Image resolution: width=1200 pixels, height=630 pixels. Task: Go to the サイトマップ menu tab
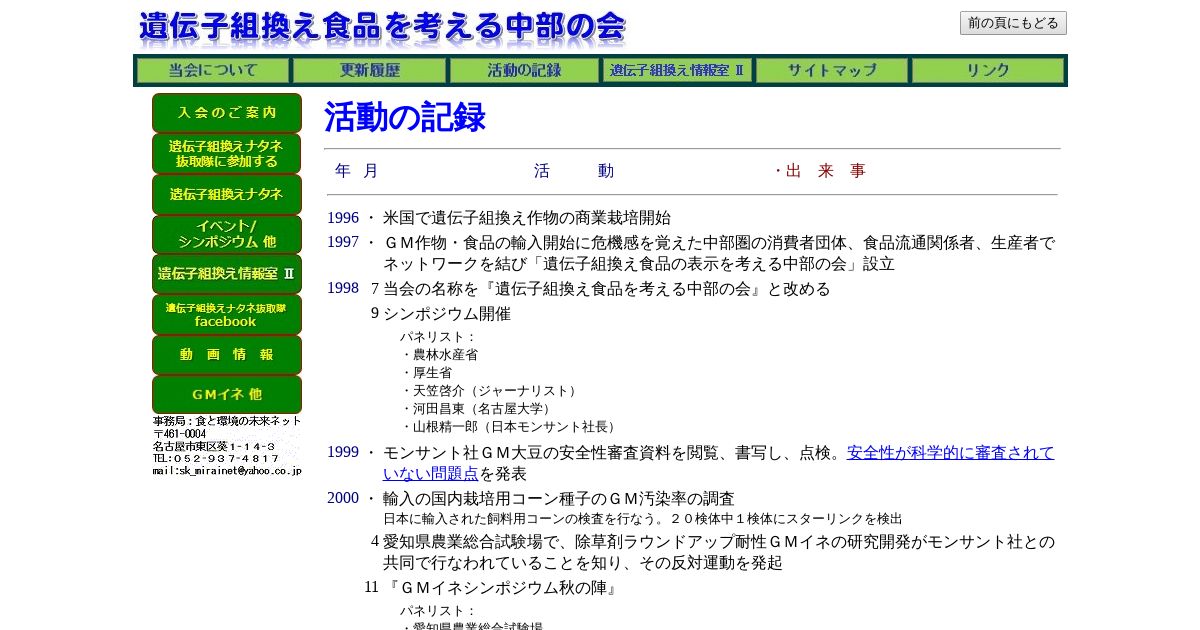click(x=831, y=71)
